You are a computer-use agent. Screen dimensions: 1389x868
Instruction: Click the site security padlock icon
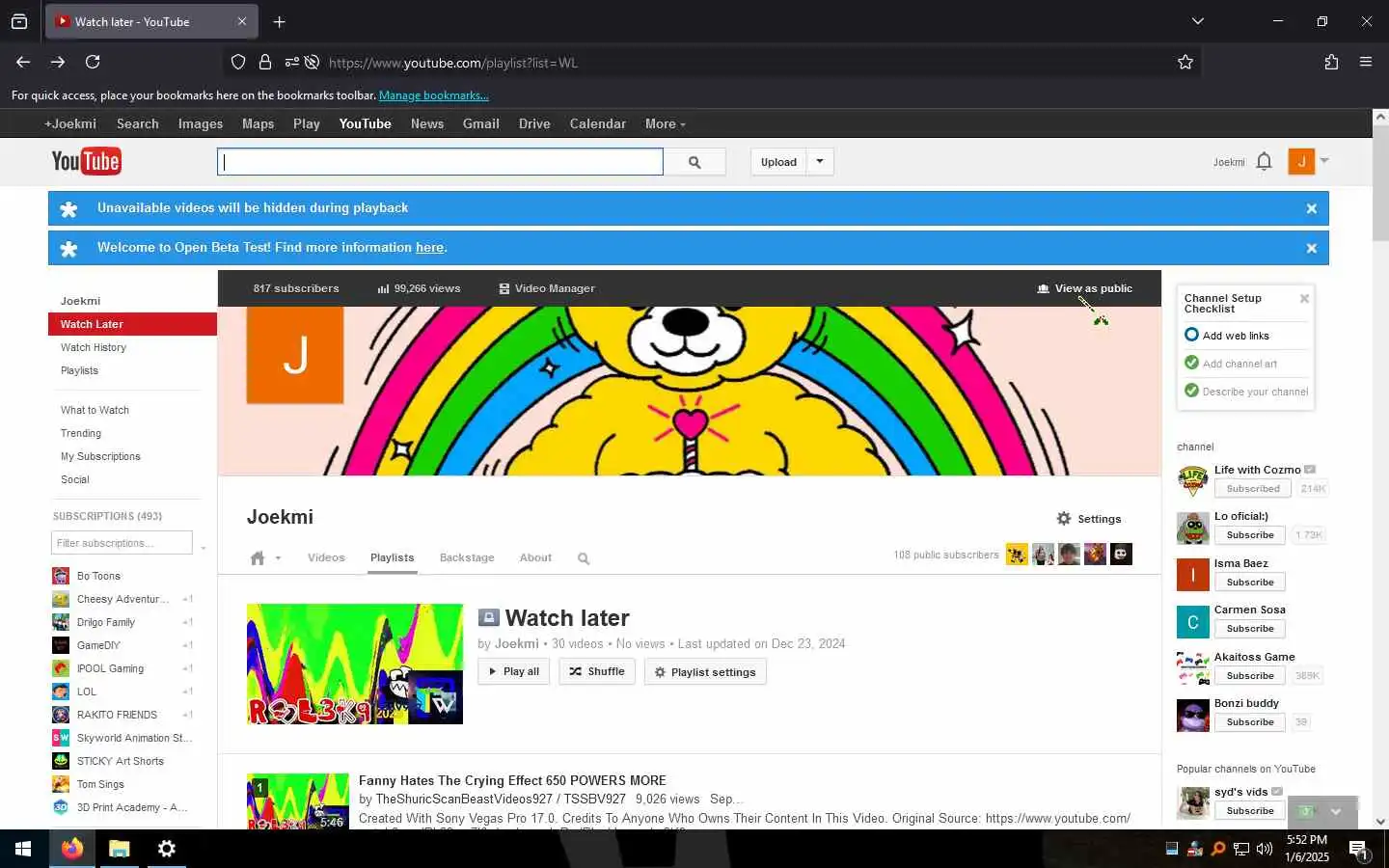(x=265, y=63)
